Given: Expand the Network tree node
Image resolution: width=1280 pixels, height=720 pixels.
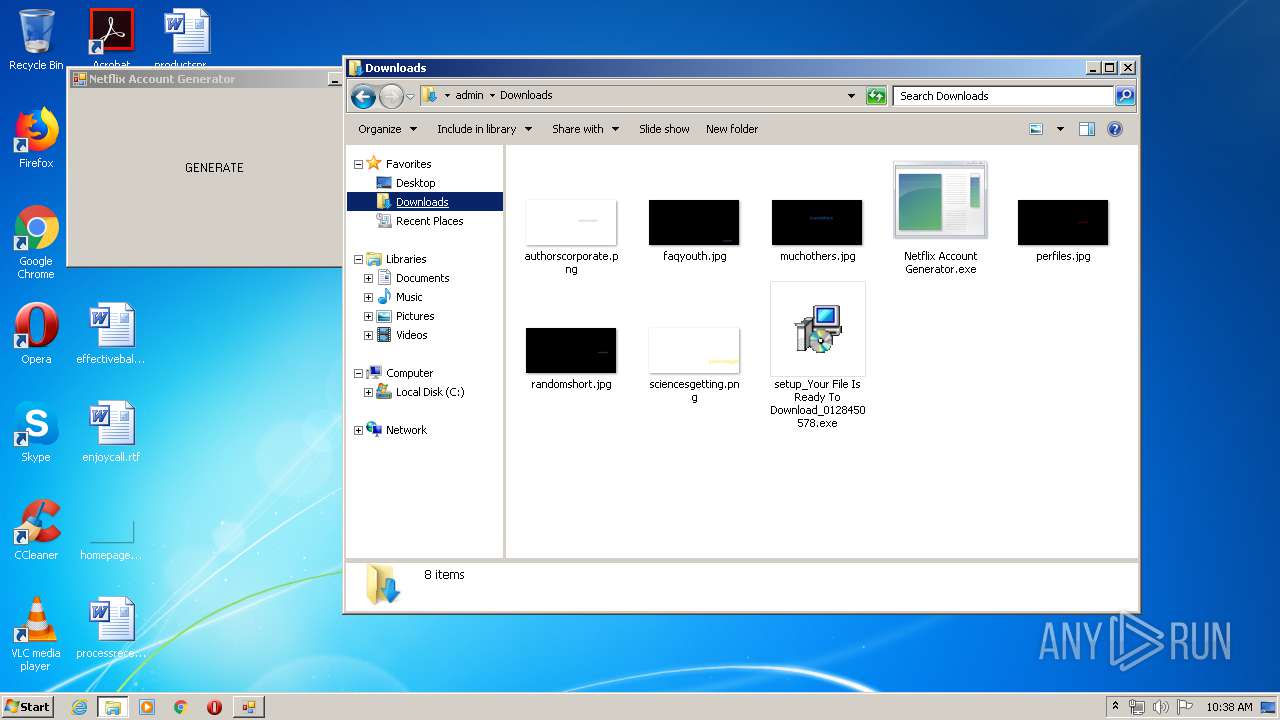Looking at the screenshot, I should pyautogui.click(x=358, y=430).
